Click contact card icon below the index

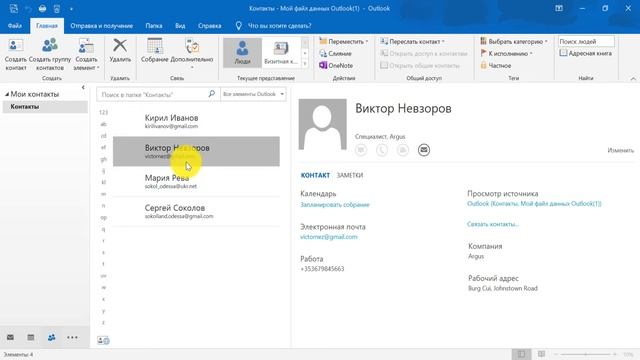[x=103, y=340]
